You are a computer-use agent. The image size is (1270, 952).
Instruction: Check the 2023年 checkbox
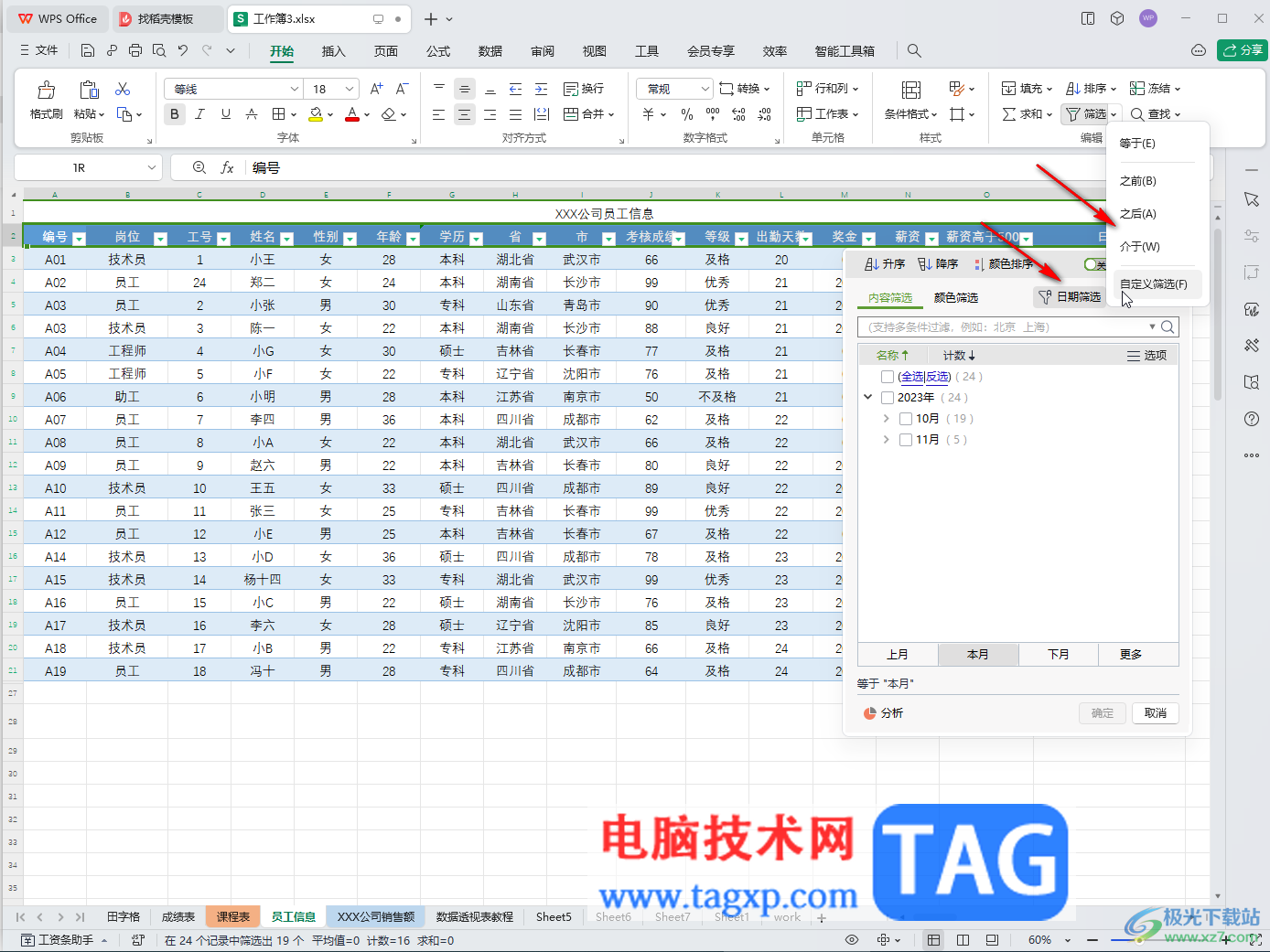click(887, 398)
